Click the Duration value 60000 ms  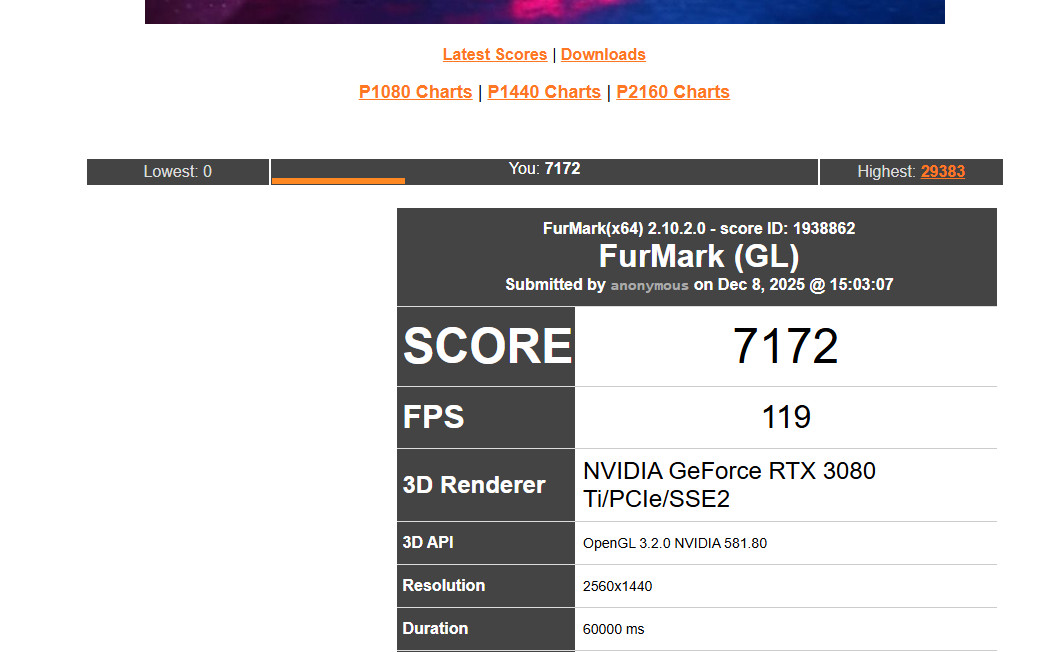coord(613,629)
